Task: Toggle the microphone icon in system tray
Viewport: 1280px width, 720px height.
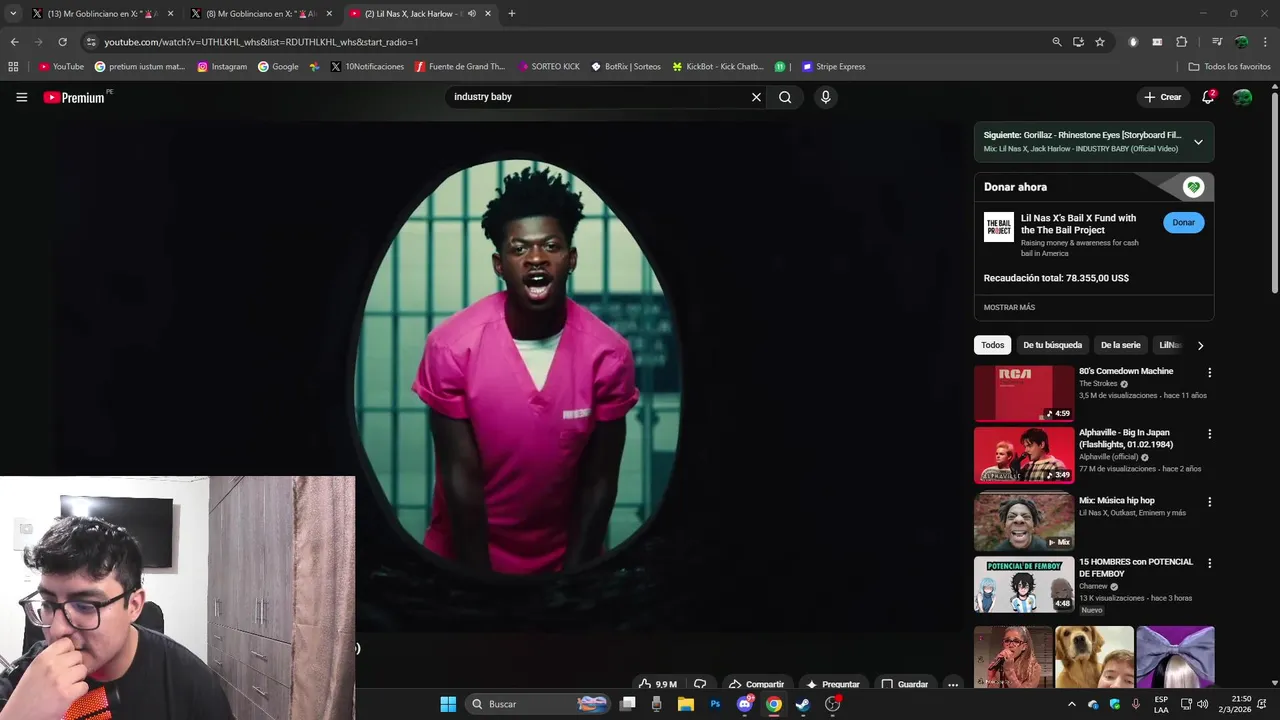Action: (1136, 704)
